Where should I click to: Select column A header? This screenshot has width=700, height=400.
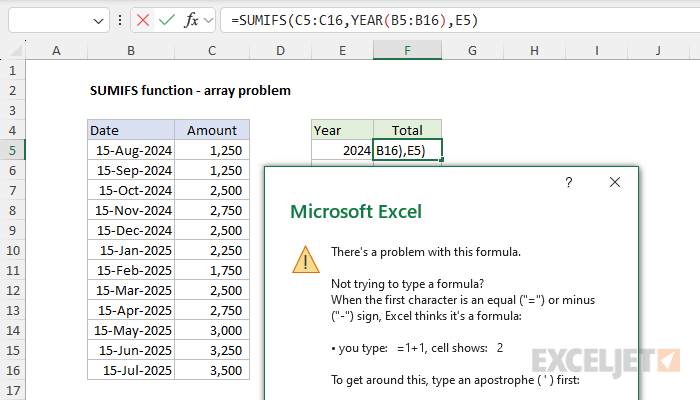(56, 50)
